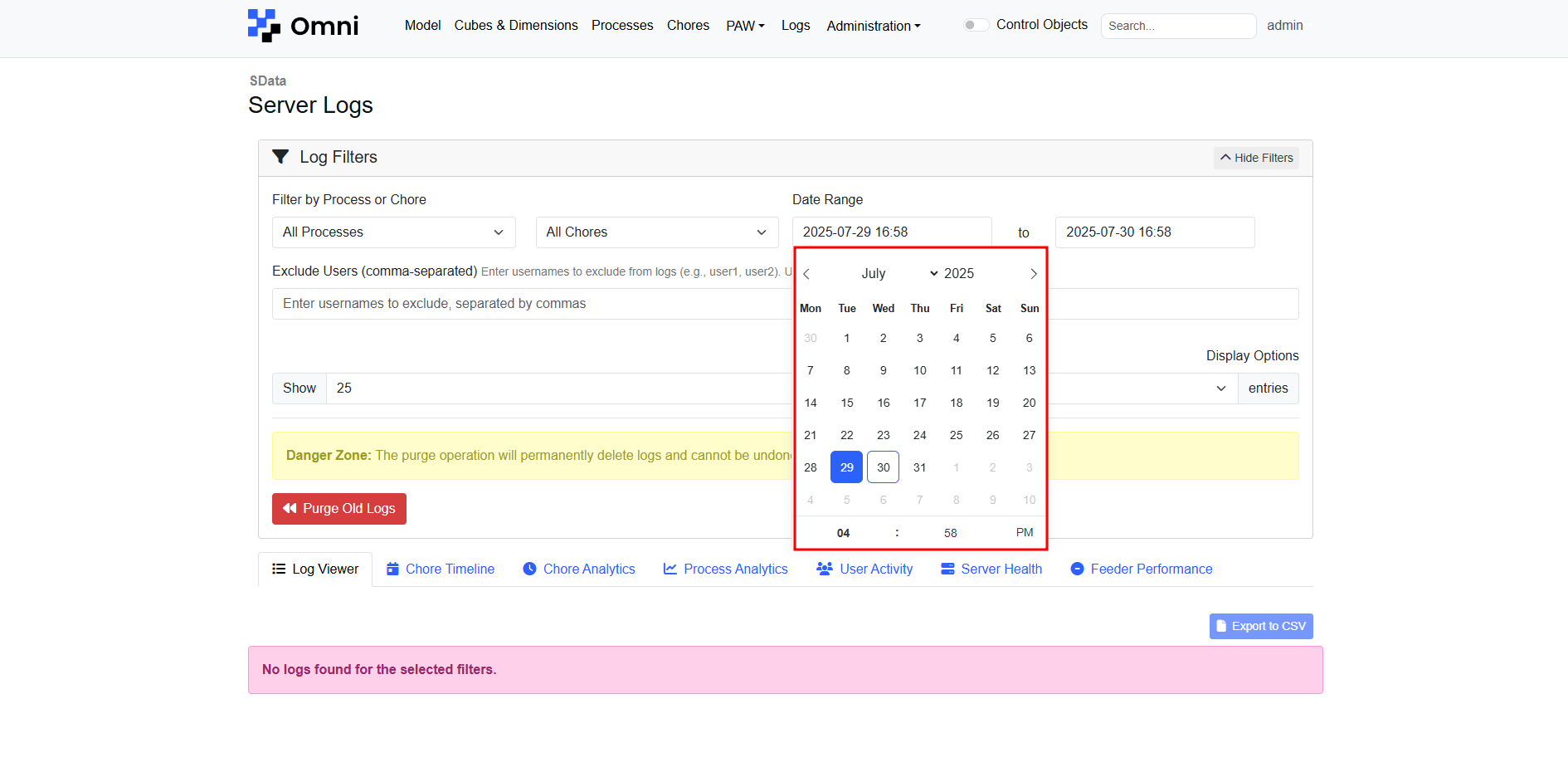Click the hour value 04 in time picker
1568x782 pixels.
pyautogui.click(x=843, y=533)
